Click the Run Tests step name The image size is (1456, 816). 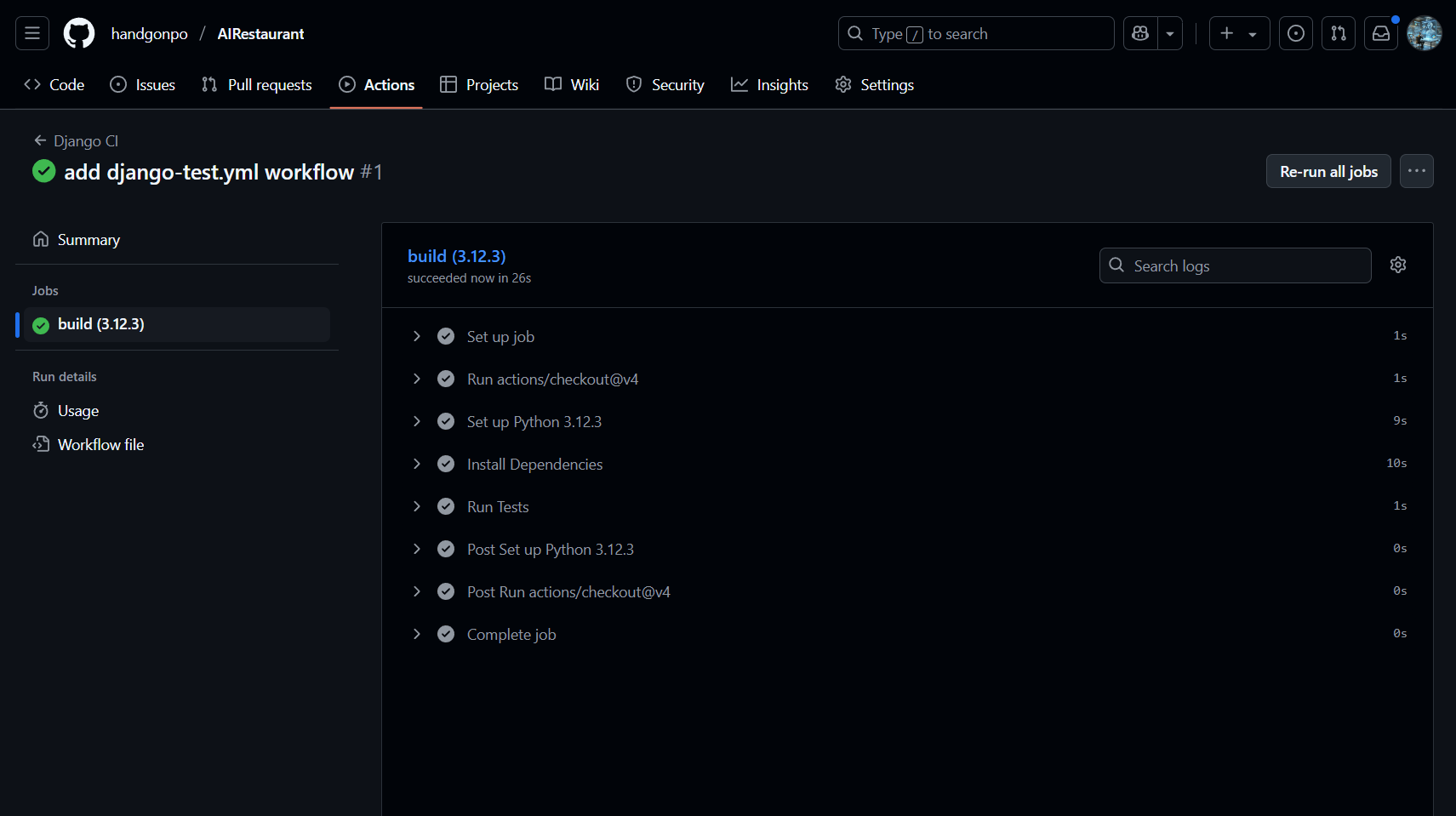tap(498, 506)
